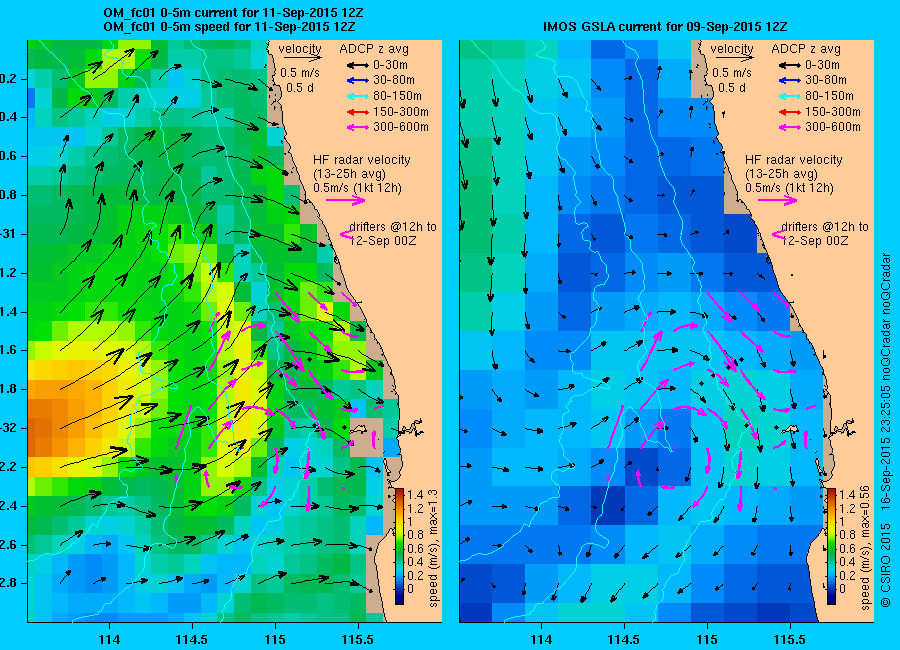
Task: Click the velocity scale arrow in IMOS GSLA panel
Action: click(x=735, y=58)
